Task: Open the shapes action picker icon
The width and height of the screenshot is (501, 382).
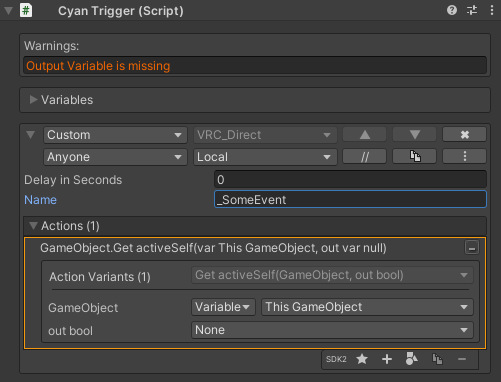Action: 412,359
